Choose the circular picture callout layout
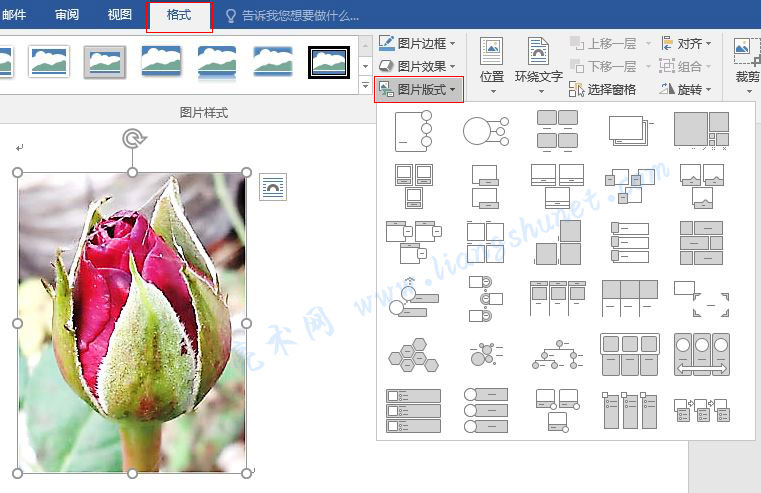The height and width of the screenshot is (493, 761). (x=485, y=131)
